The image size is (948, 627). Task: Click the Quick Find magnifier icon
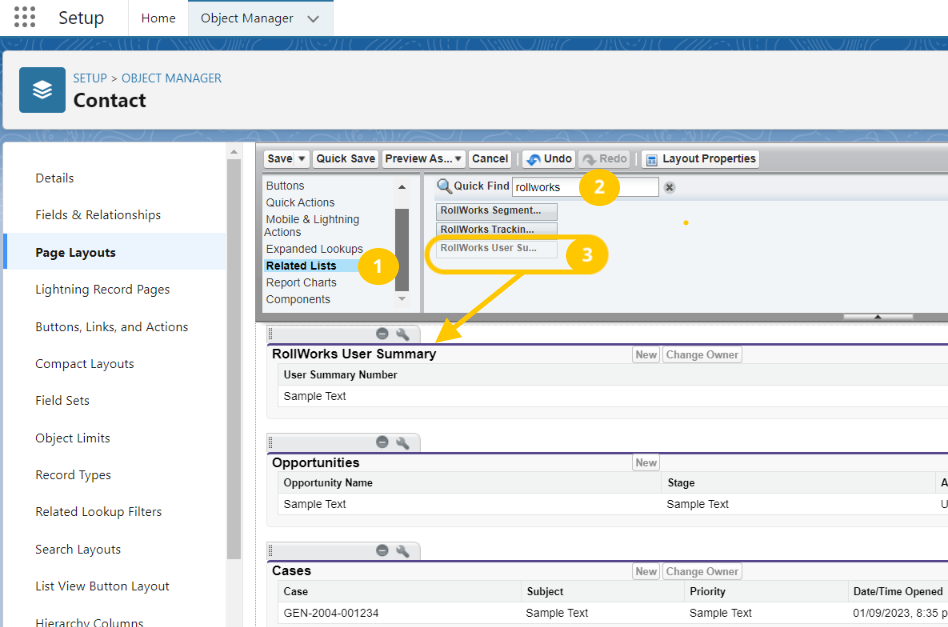444,186
